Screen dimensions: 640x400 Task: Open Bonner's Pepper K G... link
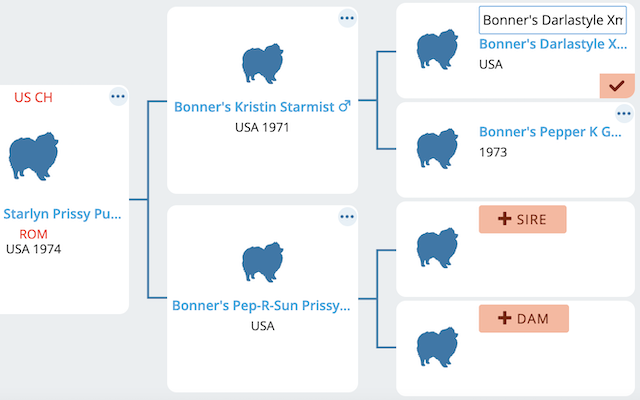(x=550, y=132)
